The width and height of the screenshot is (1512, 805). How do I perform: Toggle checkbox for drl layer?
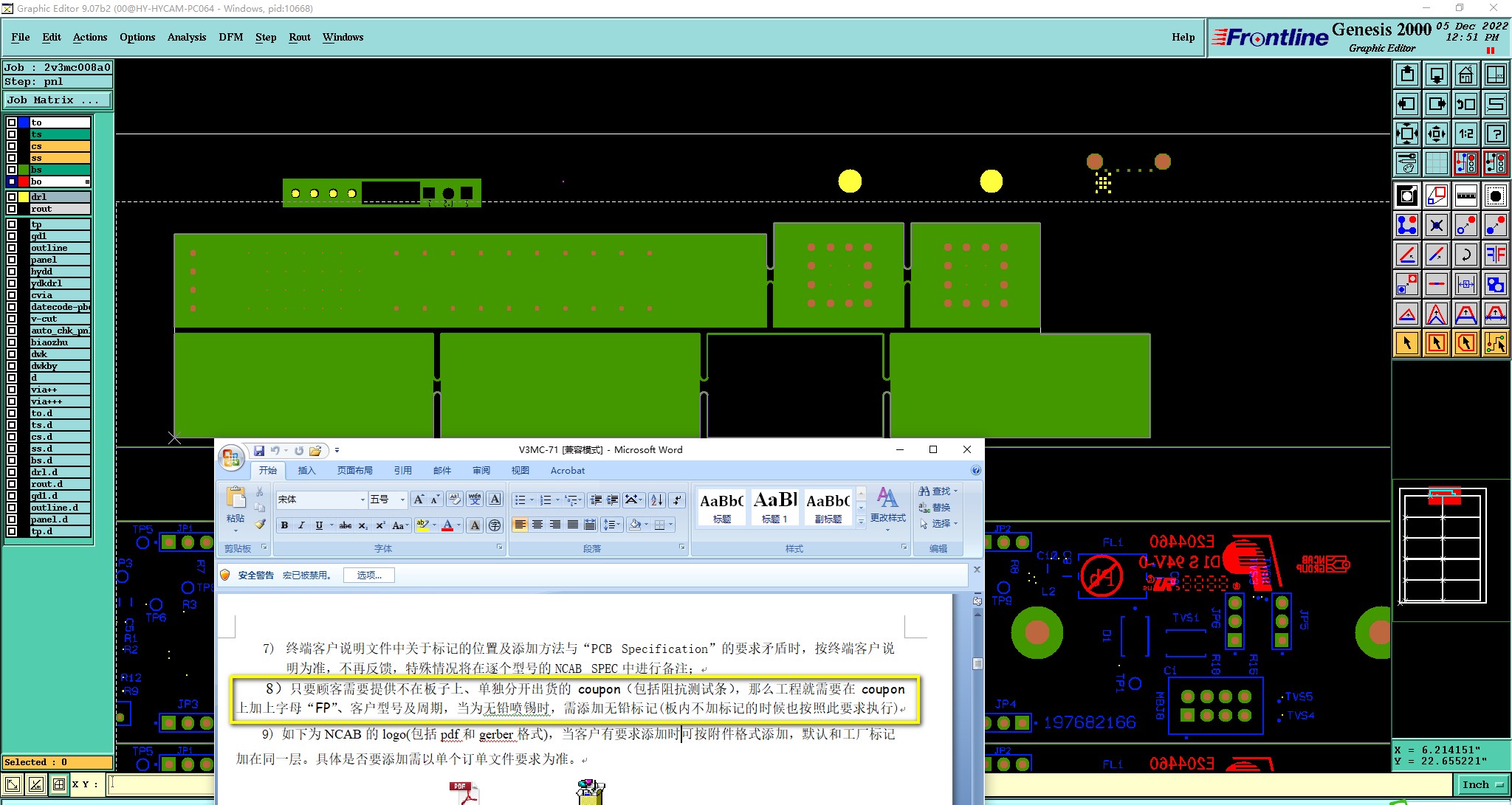point(12,197)
